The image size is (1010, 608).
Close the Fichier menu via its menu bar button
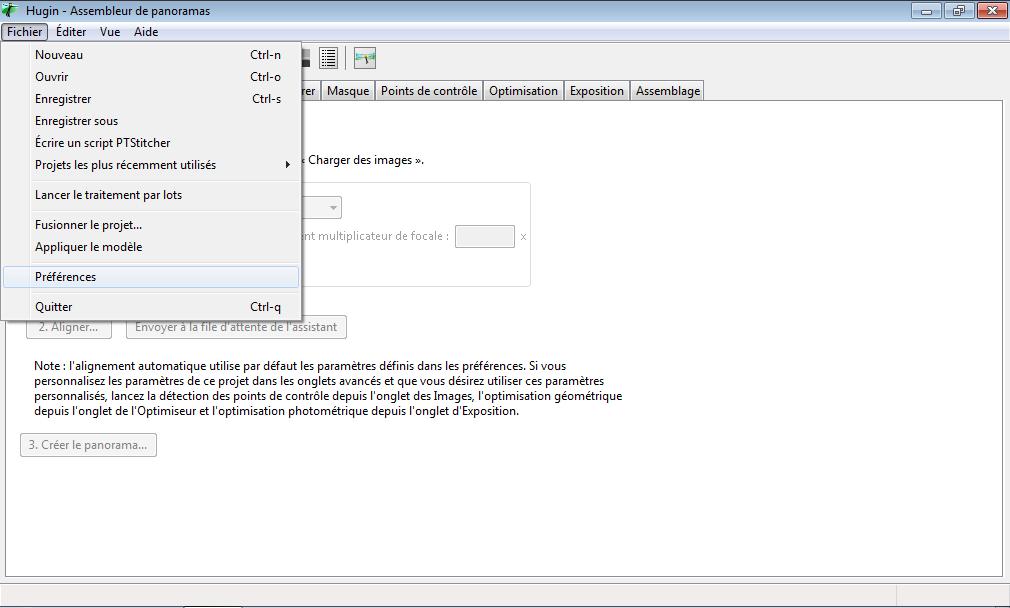(x=24, y=32)
